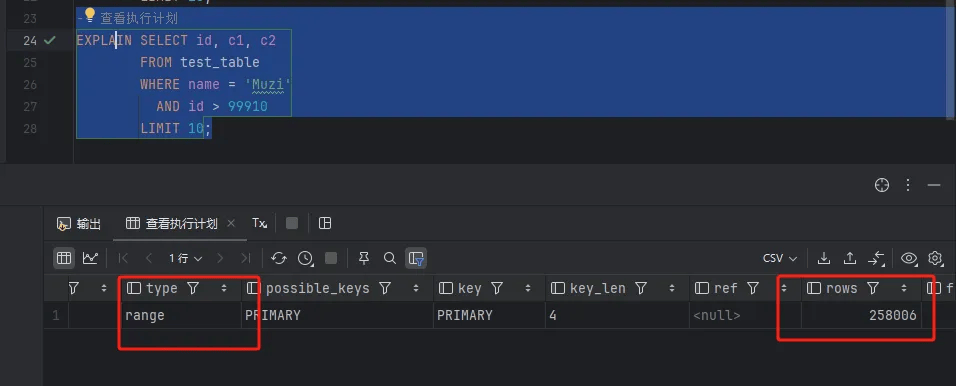Switch to chart view of results
Image resolution: width=956 pixels, height=386 pixels.
[x=90, y=258]
